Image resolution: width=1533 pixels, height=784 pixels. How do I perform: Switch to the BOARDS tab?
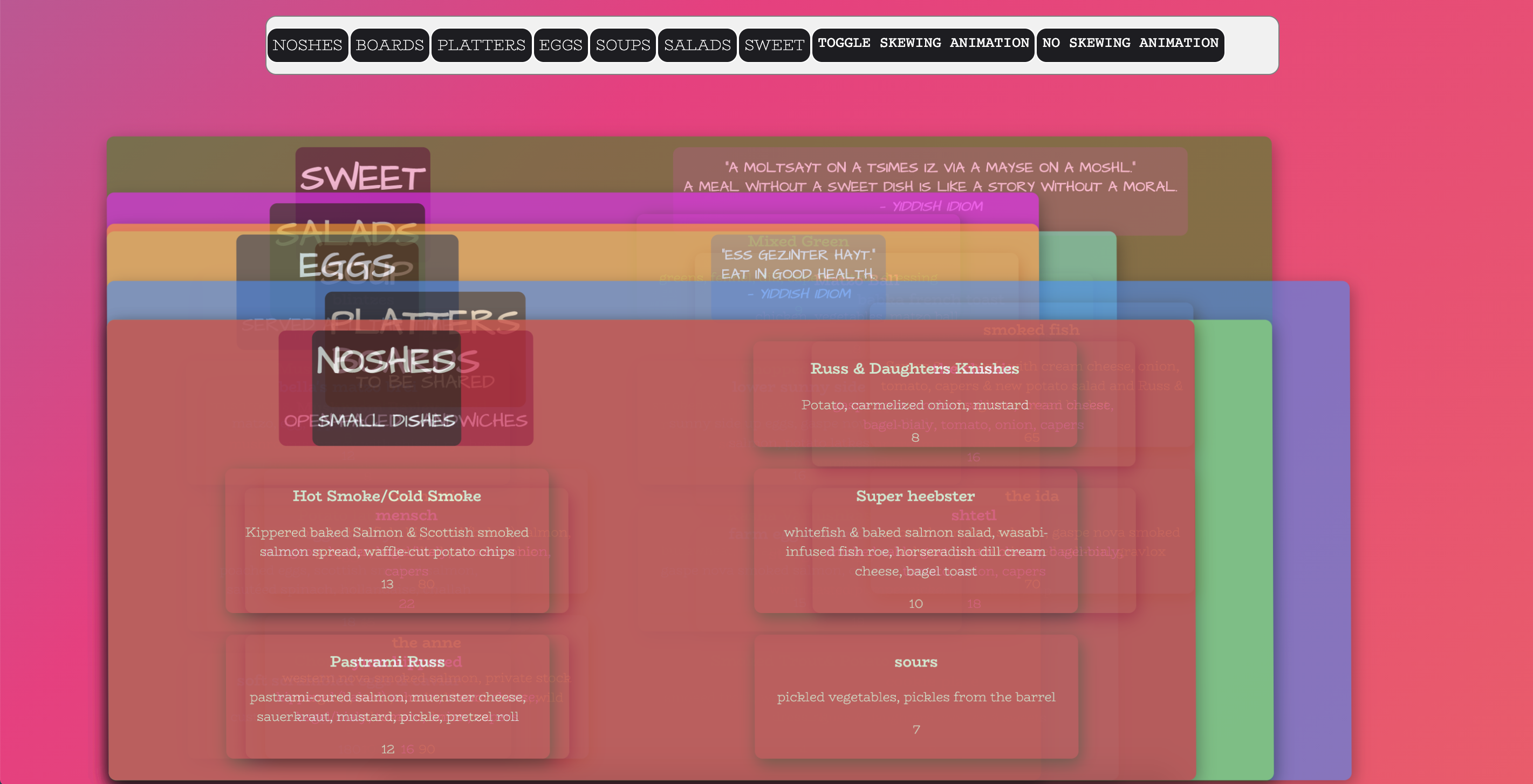pyautogui.click(x=390, y=45)
